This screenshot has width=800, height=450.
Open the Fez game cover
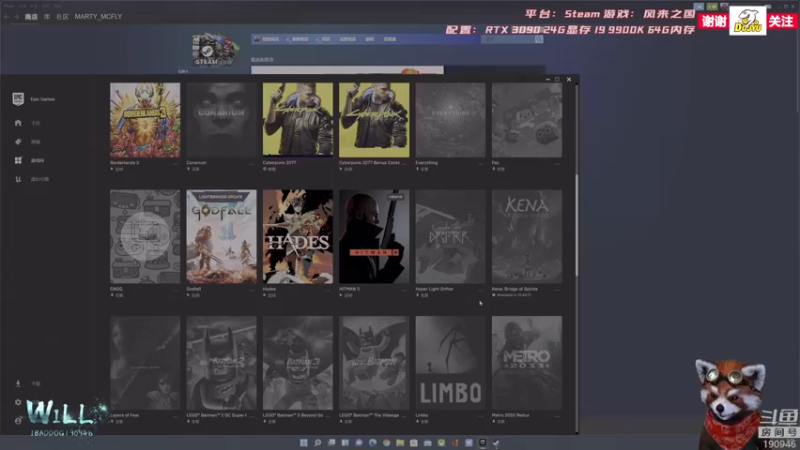point(527,120)
